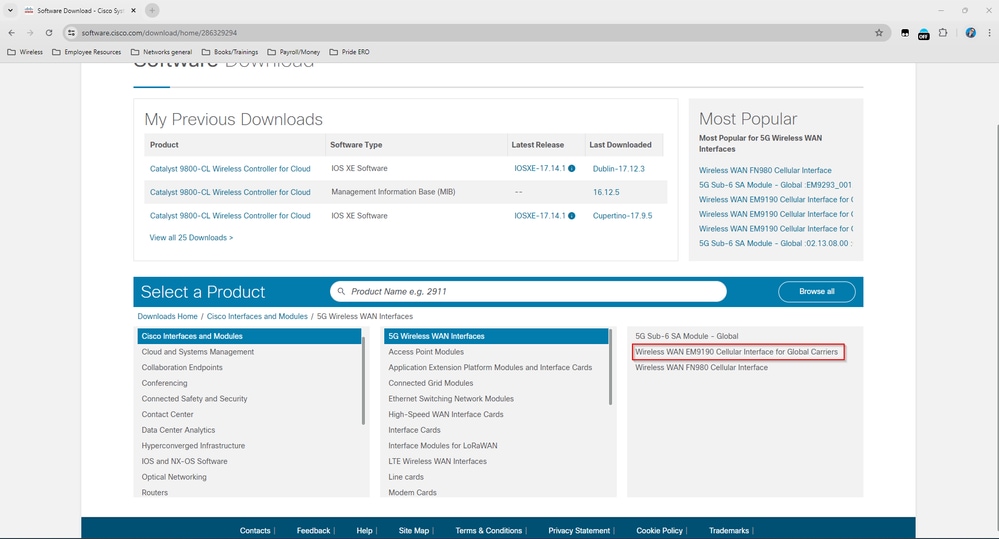Open the tab search dropdown arrow
The width and height of the screenshot is (999, 539).
point(10,10)
